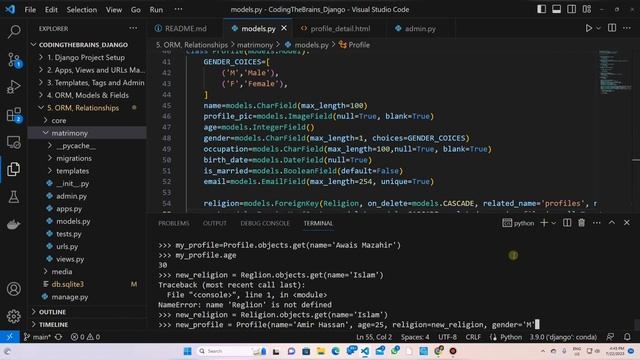The image size is (640, 360).
Task: Checkout branch via main* in status bar
Action: point(38,337)
